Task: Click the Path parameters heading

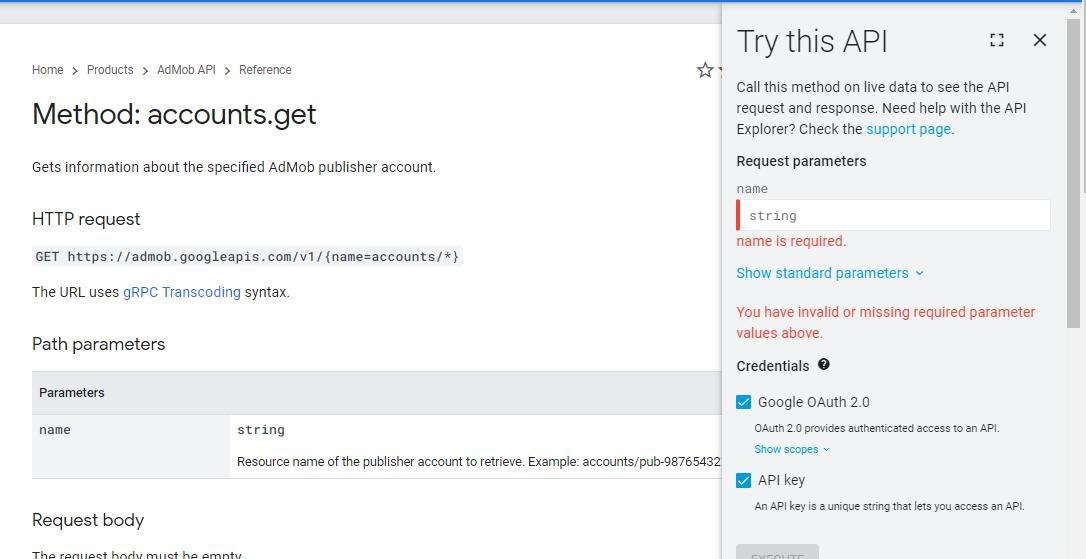Action: tap(98, 344)
